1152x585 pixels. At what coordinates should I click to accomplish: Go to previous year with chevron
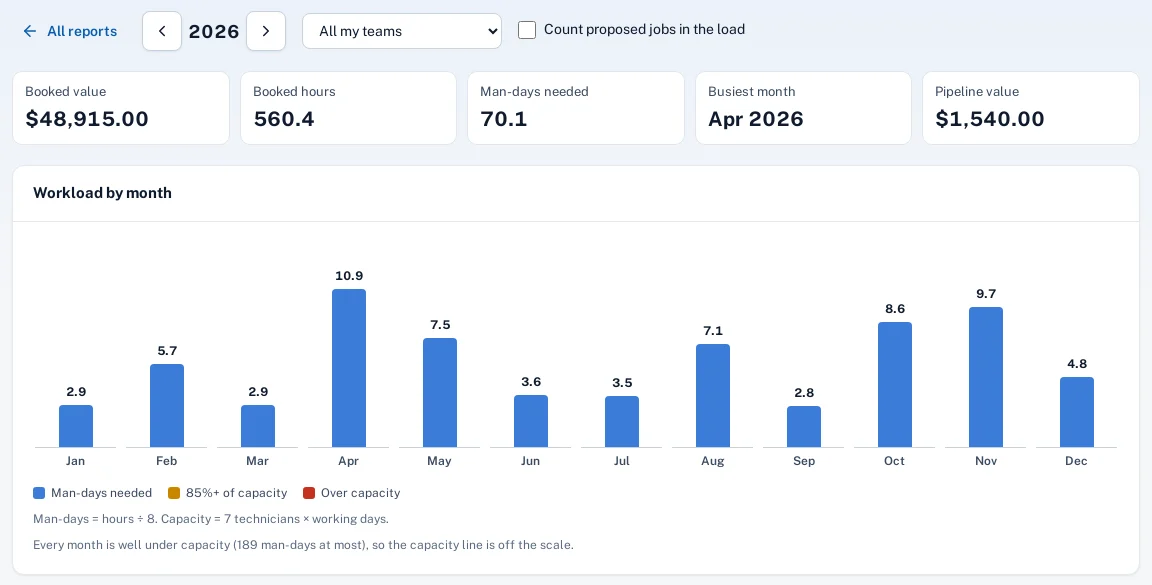[x=162, y=31]
